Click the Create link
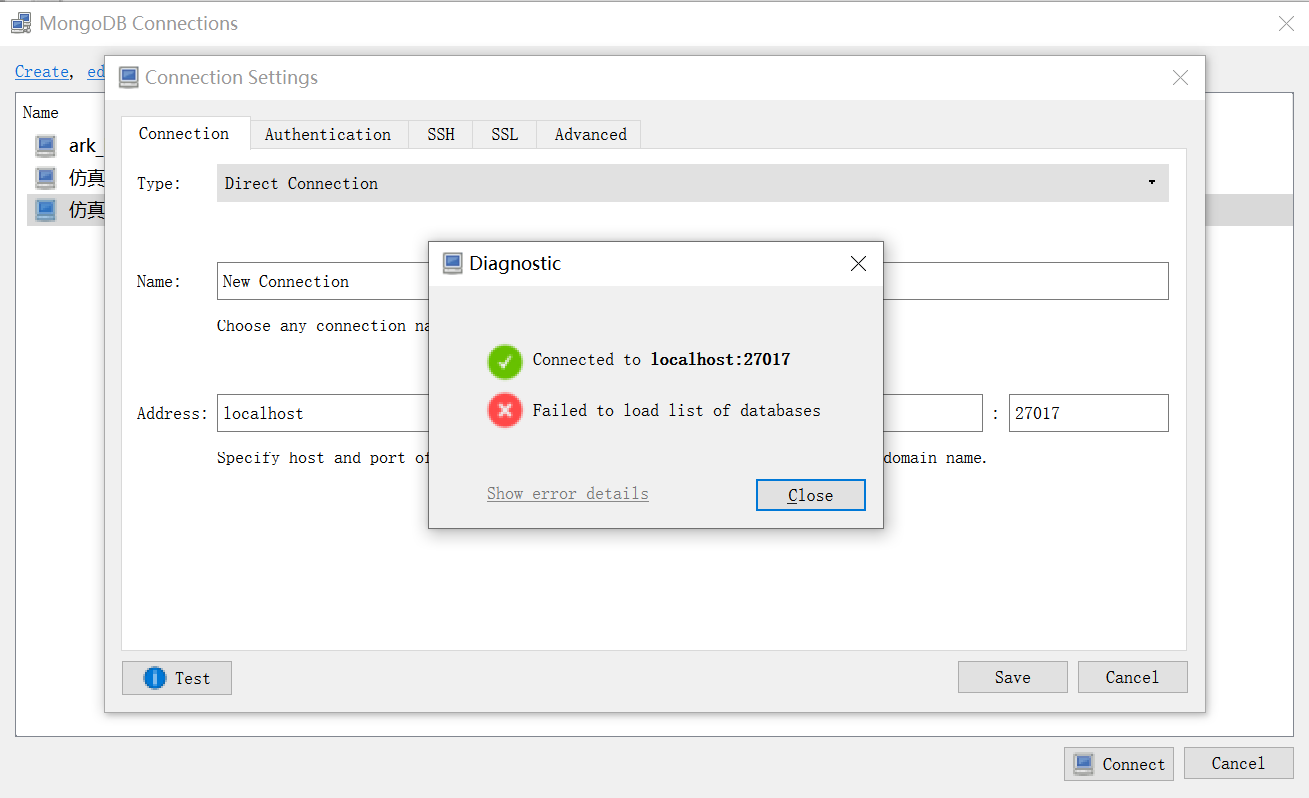The width and height of the screenshot is (1309, 798). click(x=42, y=71)
